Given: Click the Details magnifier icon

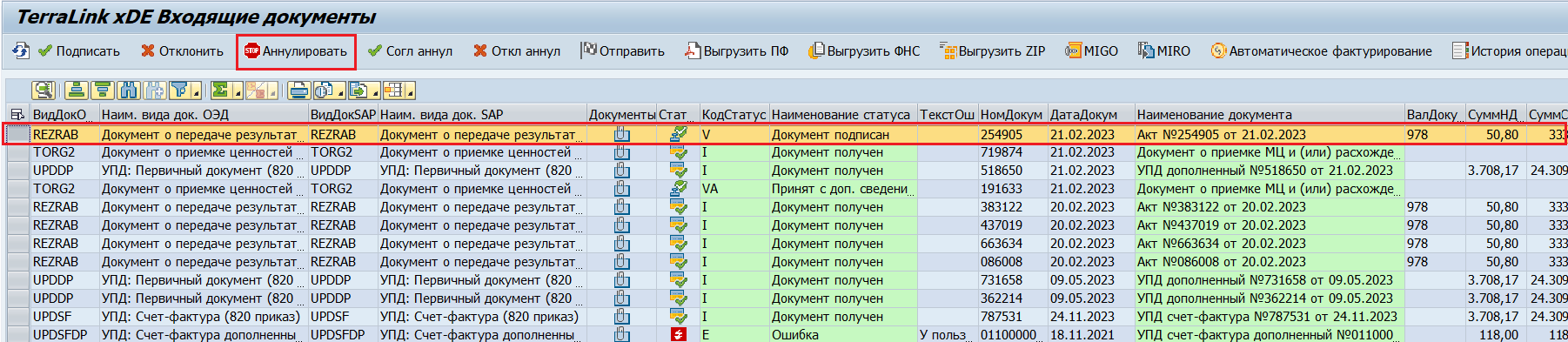Looking at the screenshot, I should (44, 90).
